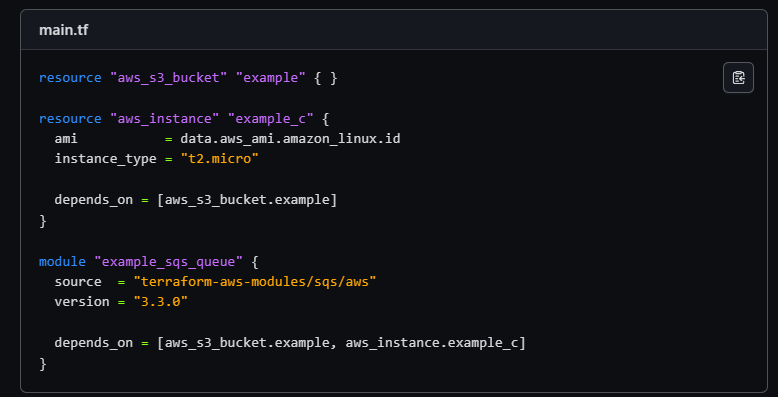Screen dimensions: 778x397
Task: Click the source attribute name
Action: [x=78, y=281]
